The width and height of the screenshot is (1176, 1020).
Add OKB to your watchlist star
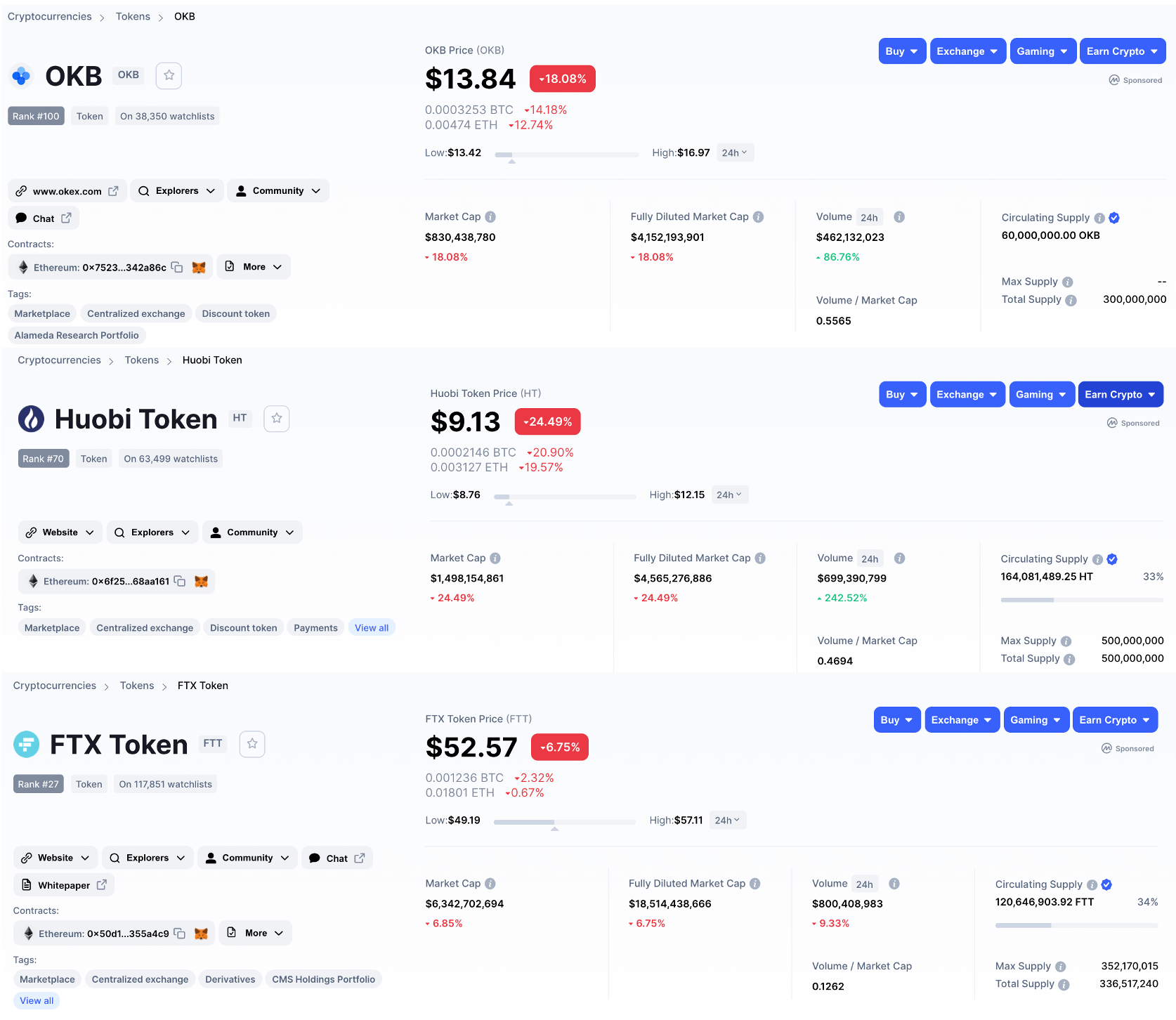tap(169, 75)
